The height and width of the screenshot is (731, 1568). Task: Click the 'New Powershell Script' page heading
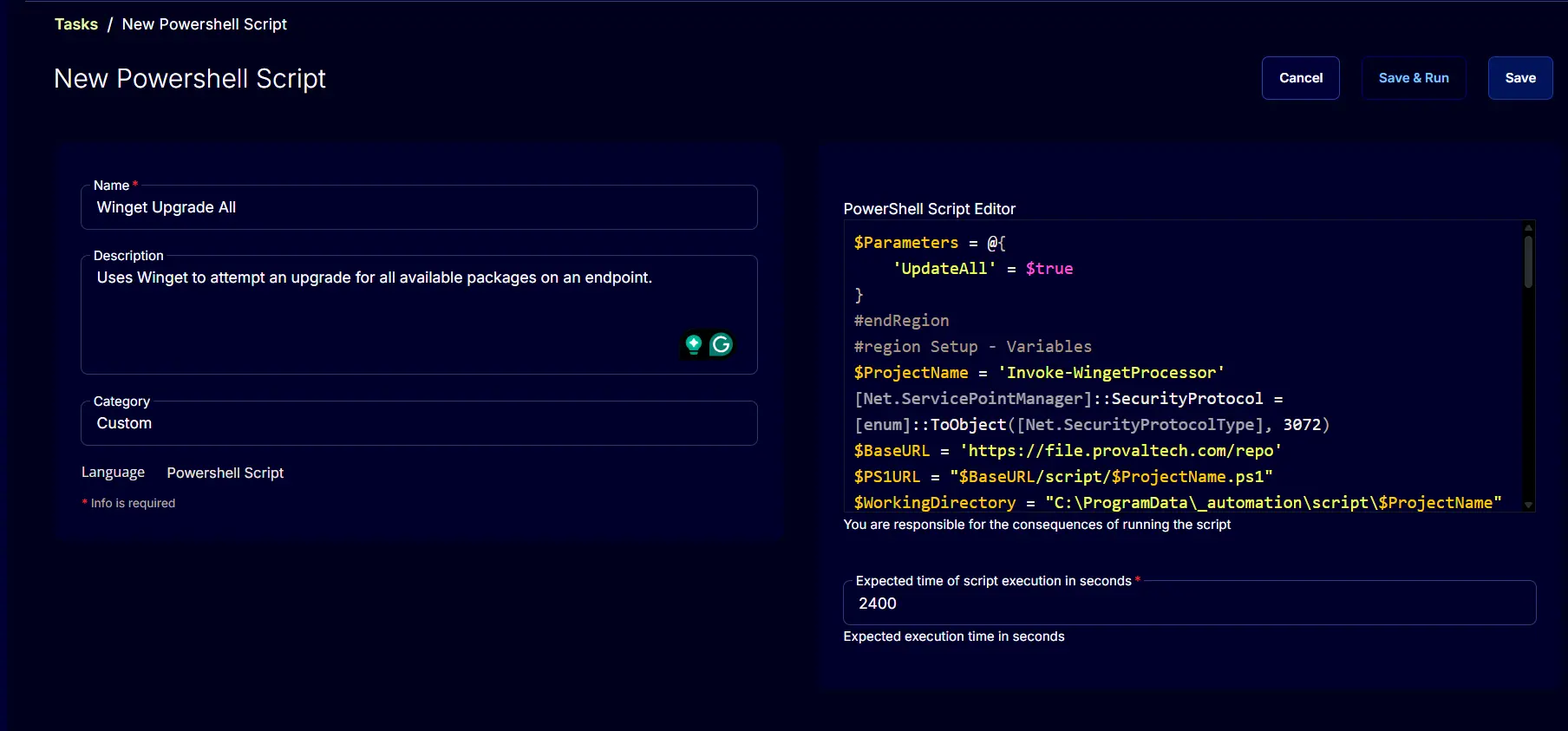tap(190, 79)
